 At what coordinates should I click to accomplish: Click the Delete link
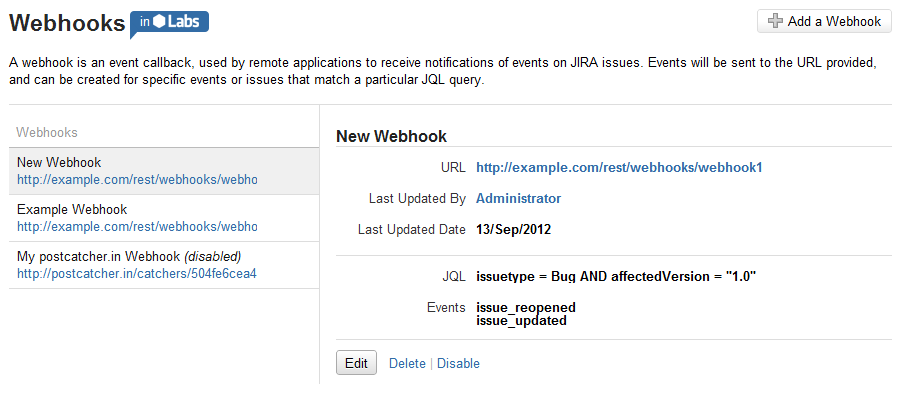(x=407, y=363)
